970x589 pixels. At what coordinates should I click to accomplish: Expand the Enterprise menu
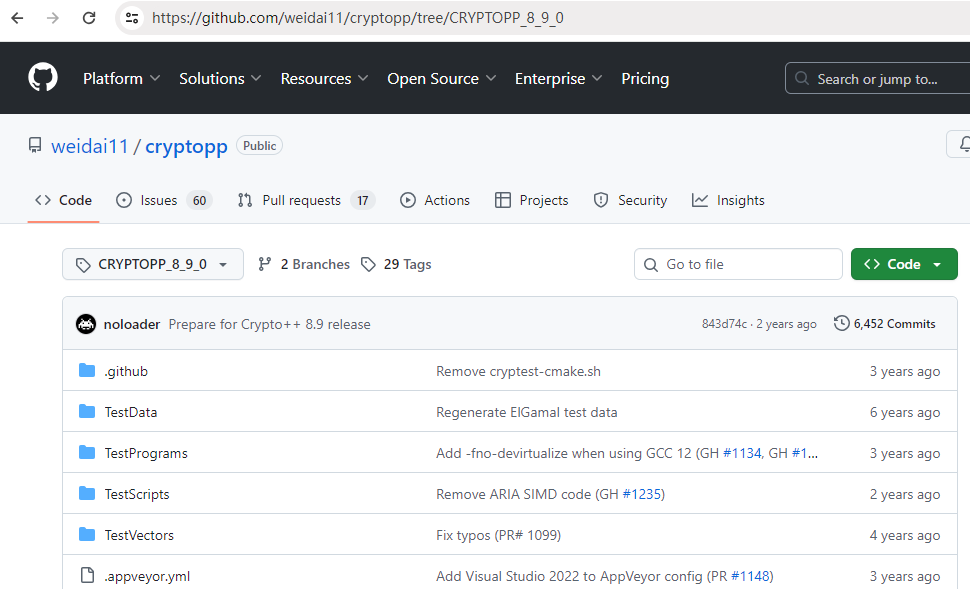point(558,79)
